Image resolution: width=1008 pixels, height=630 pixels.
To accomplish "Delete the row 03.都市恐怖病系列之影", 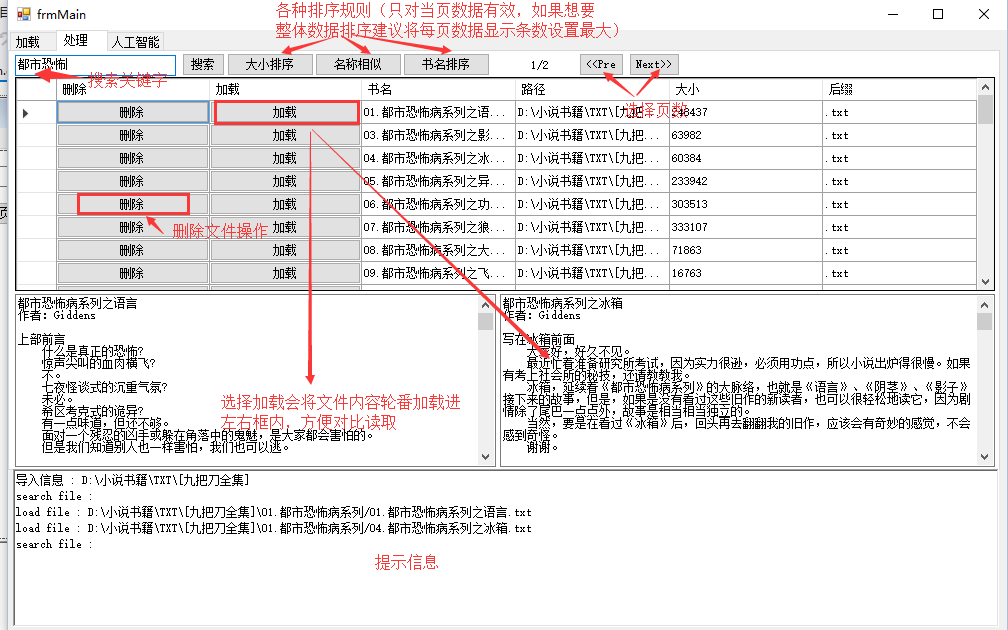I will [132, 136].
